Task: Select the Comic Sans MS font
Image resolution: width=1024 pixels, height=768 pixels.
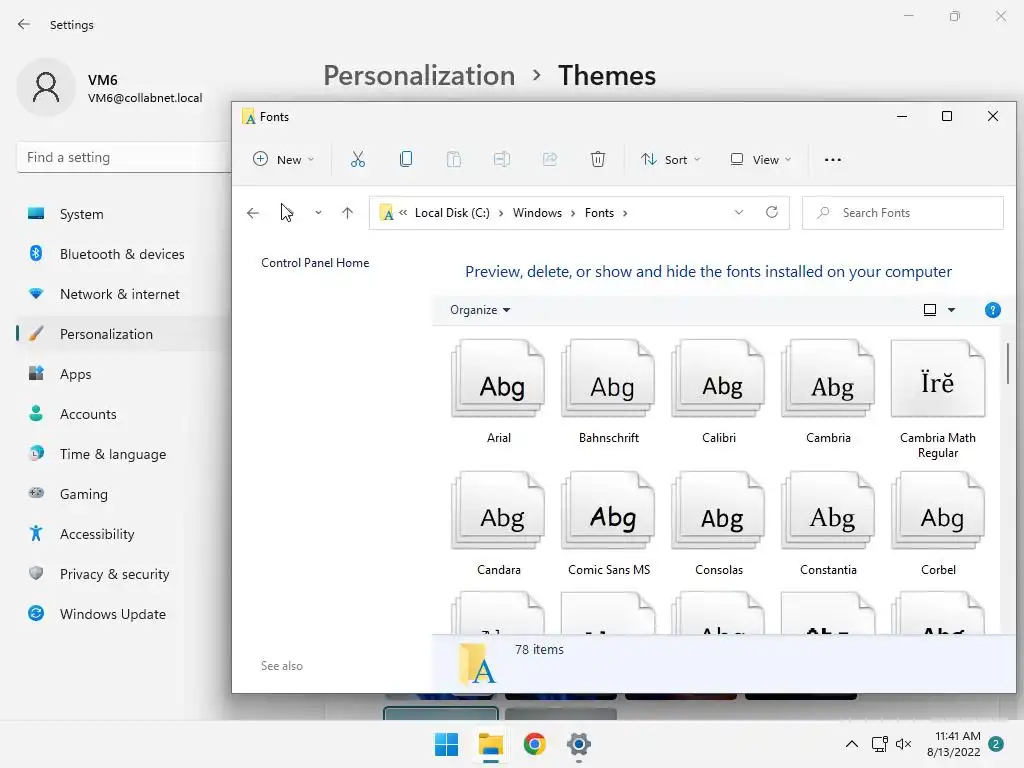Action: click(609, 524)
